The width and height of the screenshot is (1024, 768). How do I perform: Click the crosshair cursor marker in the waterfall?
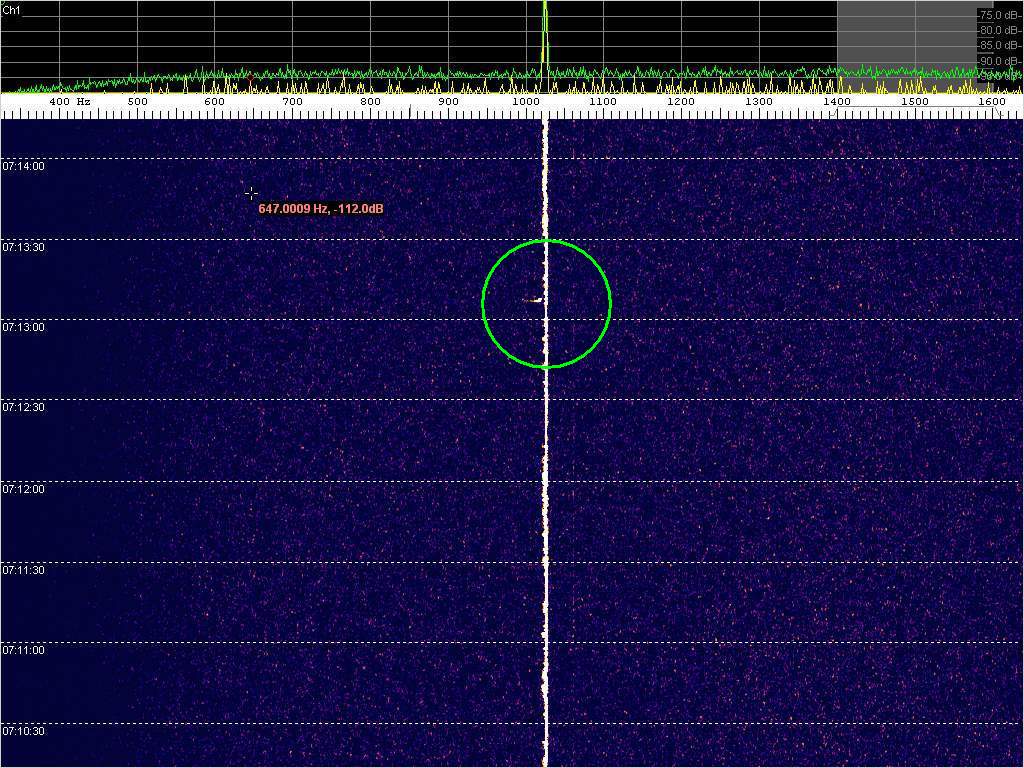tap(251, 193)
